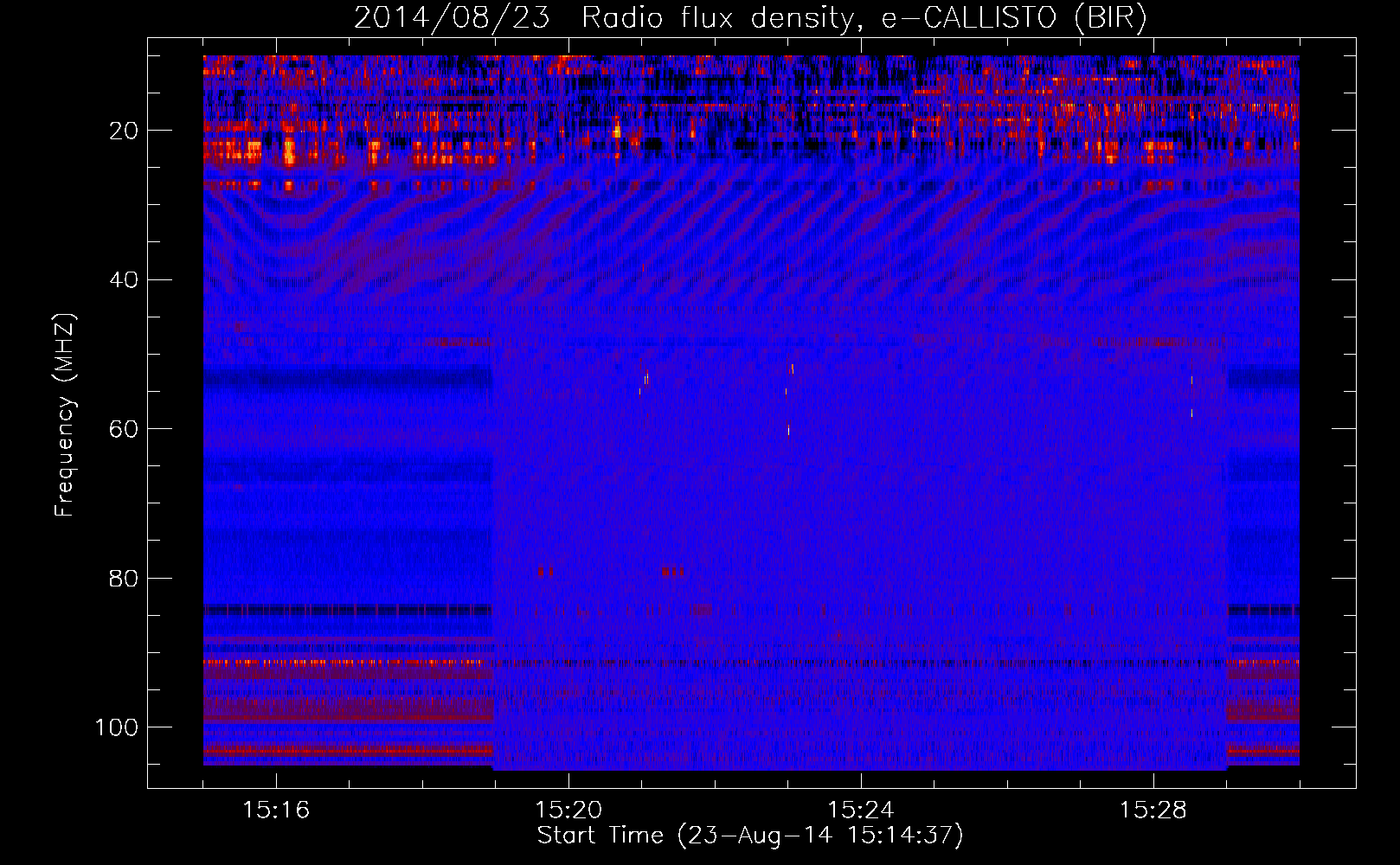Click the plot title text e-CALLISTO (BIR)

[x=1014, y=17]
